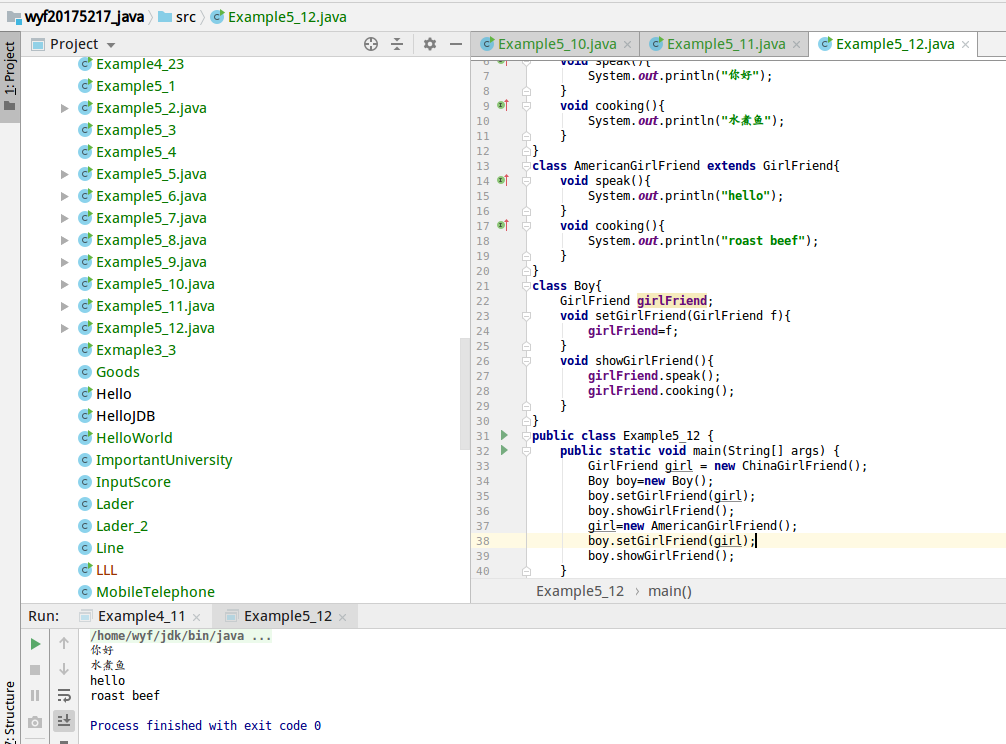Close the Example5_12 run tab
Image resolution: width=1006 pixels, height=744 pixels.
[343, 618]
